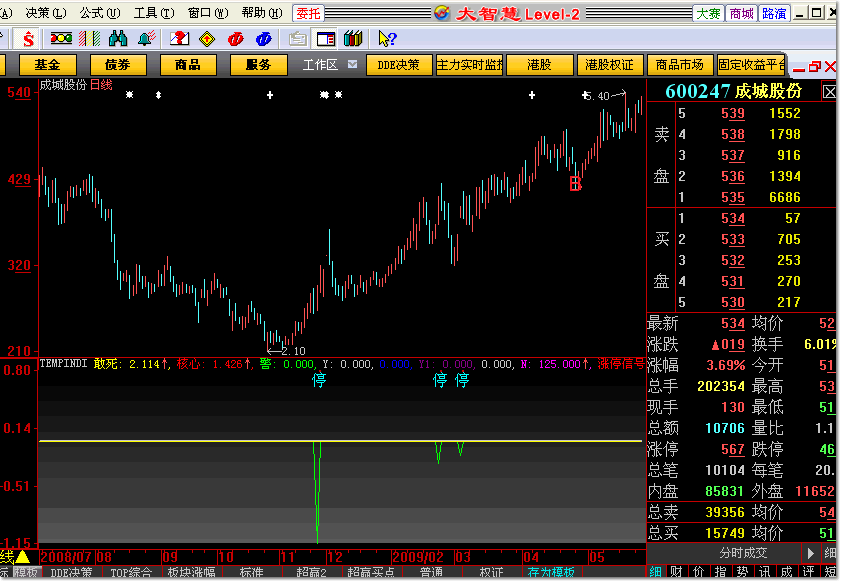Switch to the 超赢2 bottom tab

(311, 572)
